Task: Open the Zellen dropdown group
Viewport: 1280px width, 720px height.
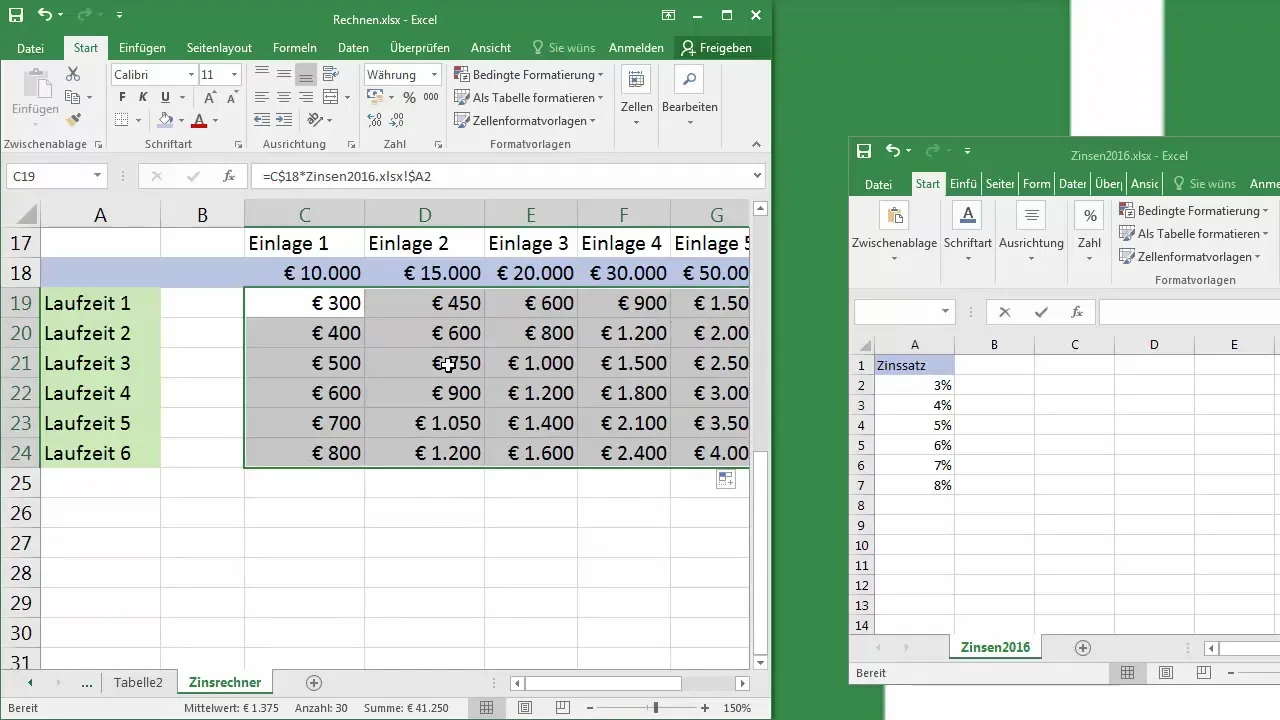Action: [x=636, y=98]
